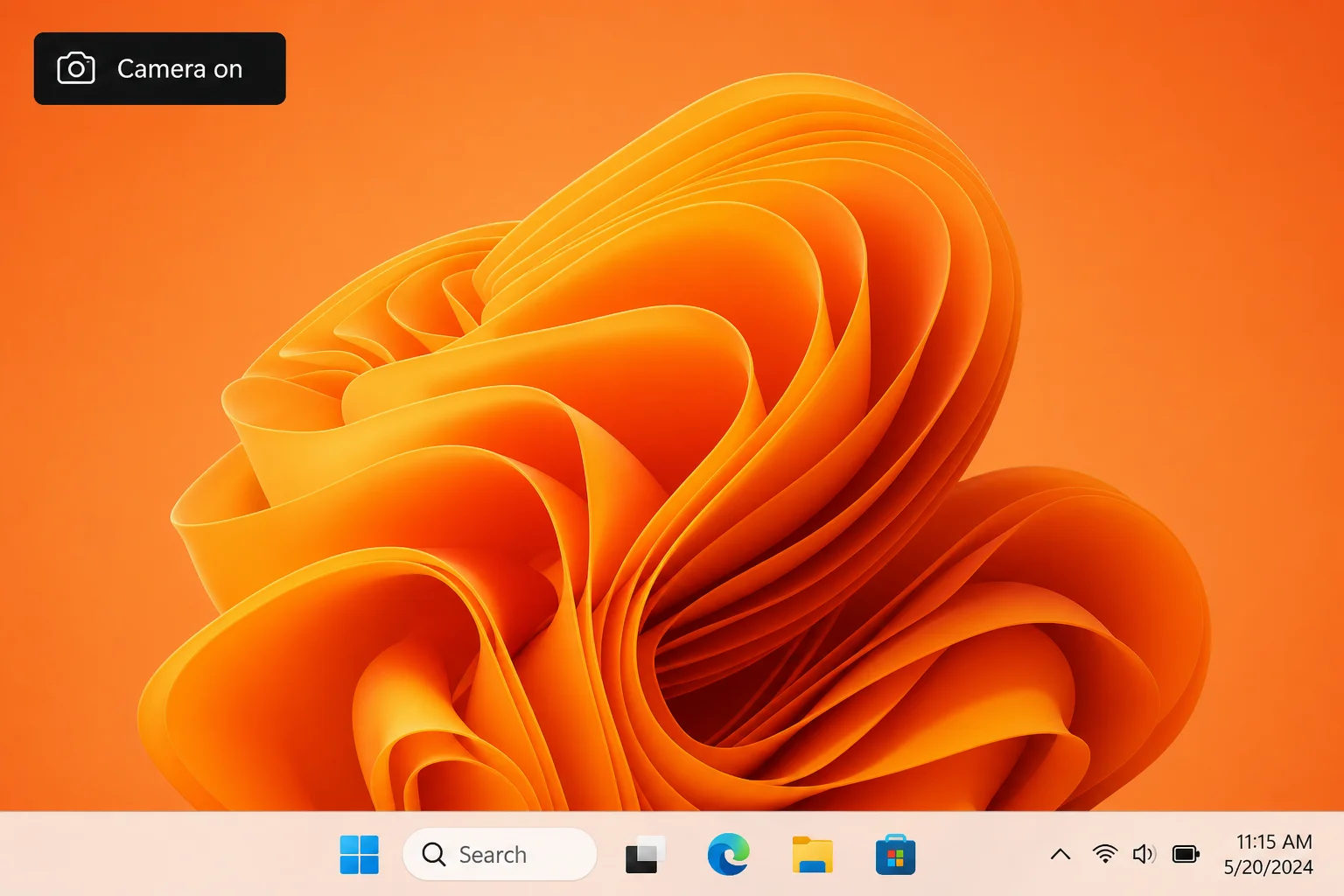Open the clock showing 11:15 AM
Screen dimensions: 1344x896
click(1274, 842)
